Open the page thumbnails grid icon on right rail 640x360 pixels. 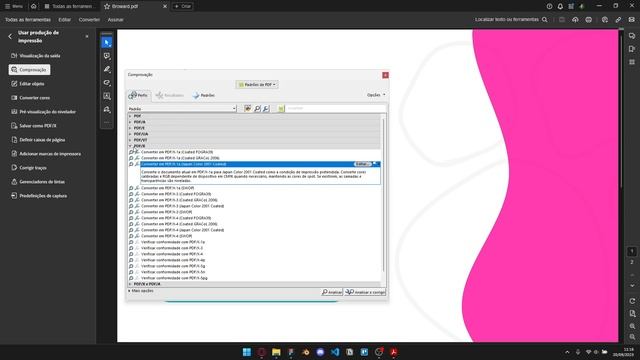(x=632, y=62)
